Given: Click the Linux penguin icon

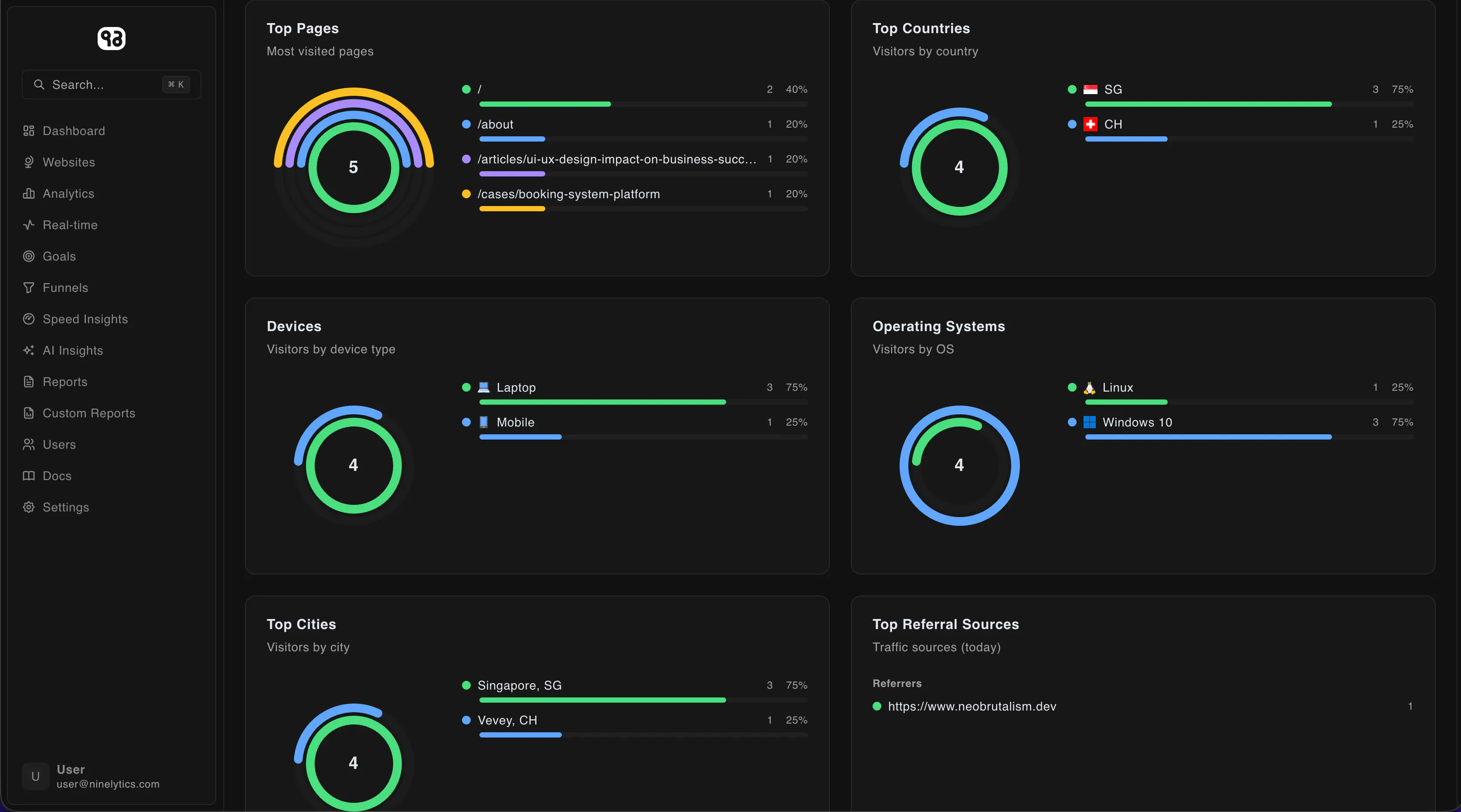Looking at the screenshot, I should [x=1090, y=388].
